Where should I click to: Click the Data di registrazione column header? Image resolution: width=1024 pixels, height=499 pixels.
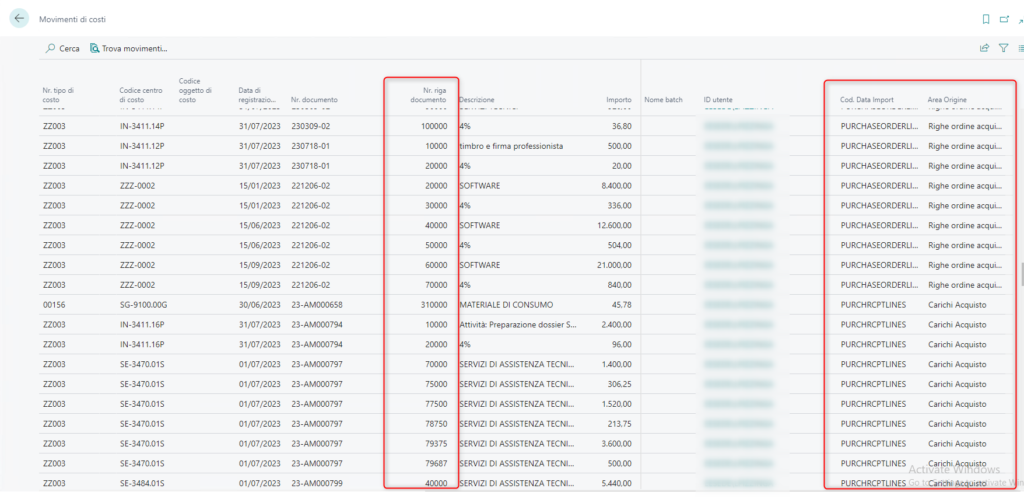(259, 95)
